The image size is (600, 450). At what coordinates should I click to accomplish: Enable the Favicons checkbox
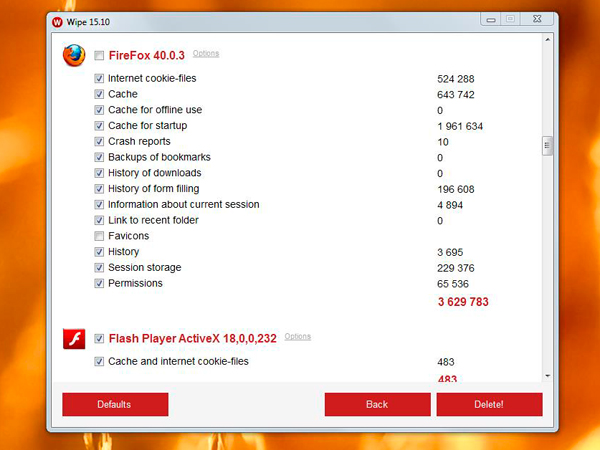pos(99,236)
